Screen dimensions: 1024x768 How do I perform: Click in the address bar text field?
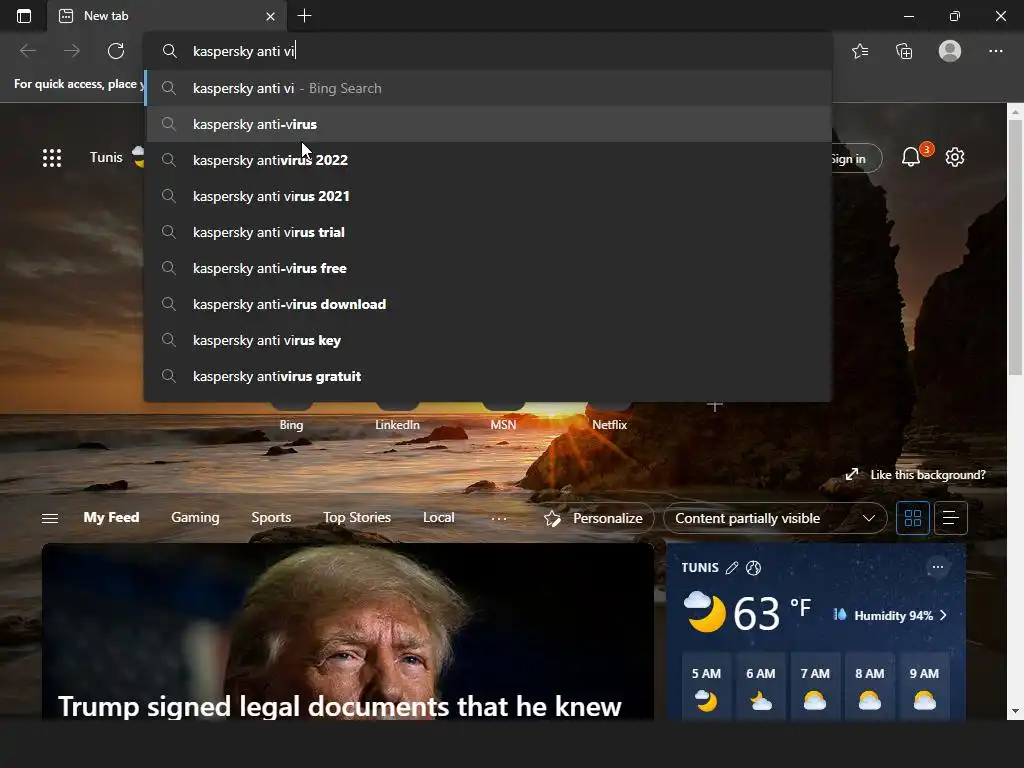(490, 51)
